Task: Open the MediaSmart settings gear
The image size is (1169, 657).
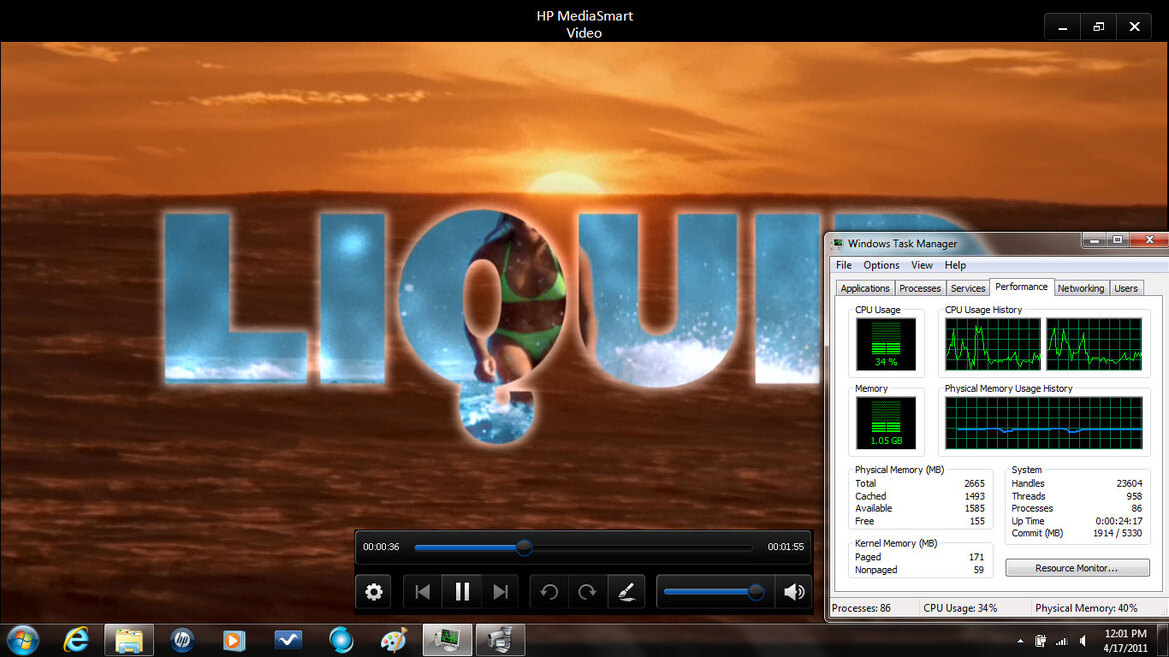Action: pos(374,592)
